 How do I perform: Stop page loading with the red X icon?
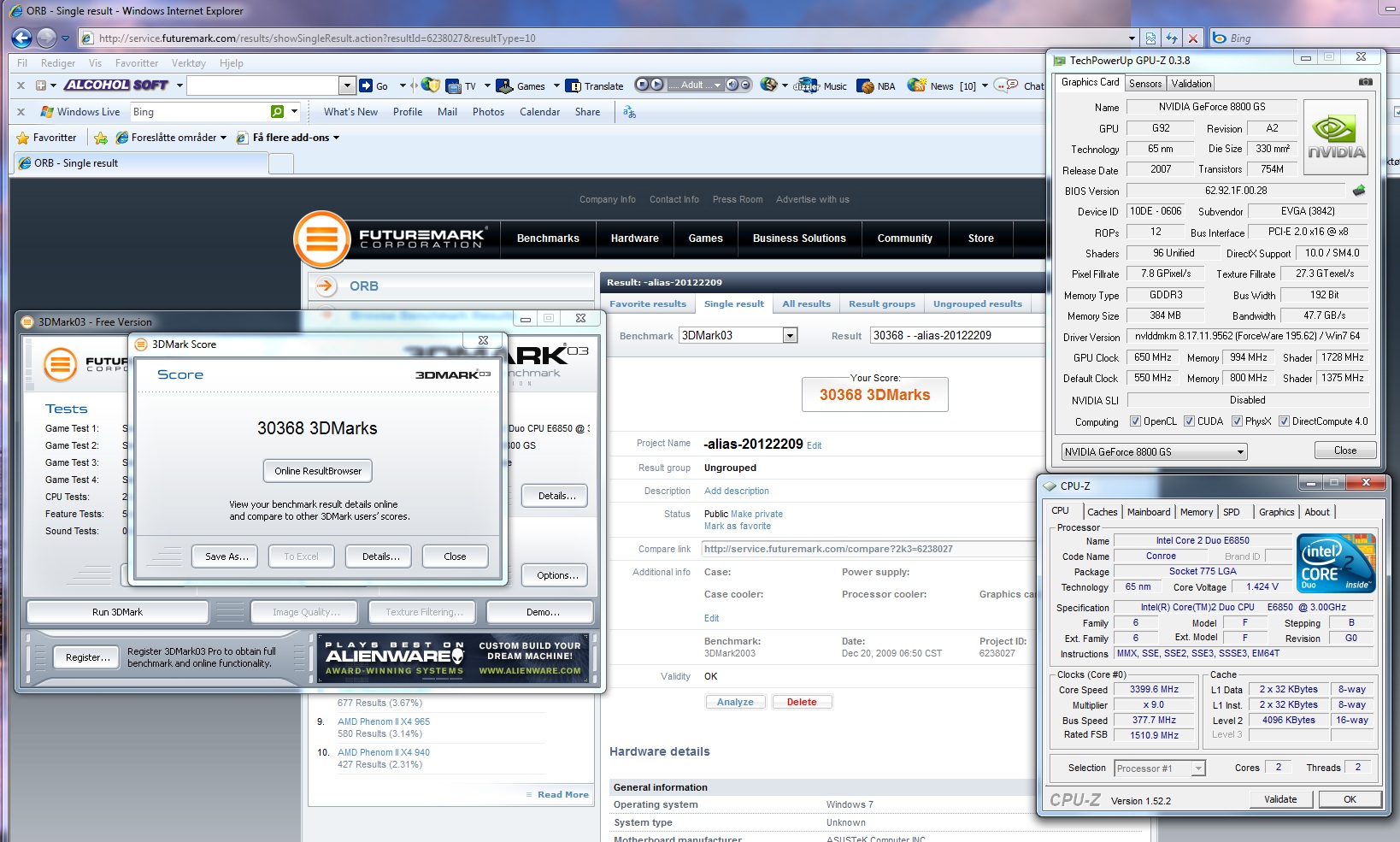coord(1193,38)
